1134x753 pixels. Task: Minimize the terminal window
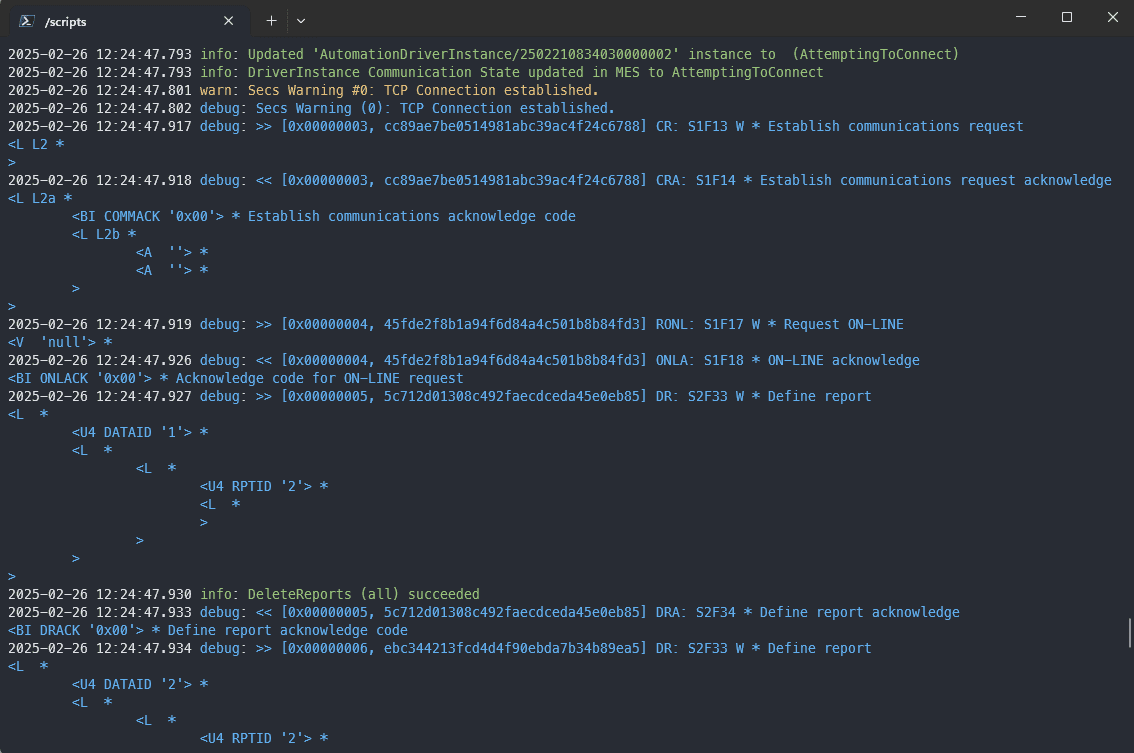(x=1021, y=17)
